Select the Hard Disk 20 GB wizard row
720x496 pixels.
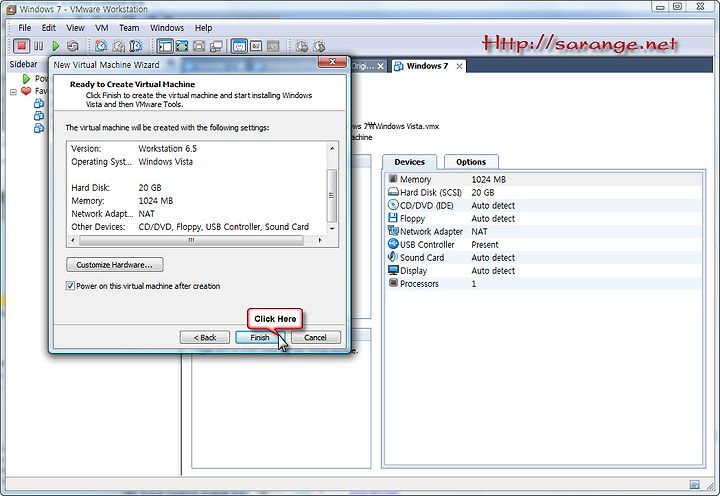tap(197, 187)
